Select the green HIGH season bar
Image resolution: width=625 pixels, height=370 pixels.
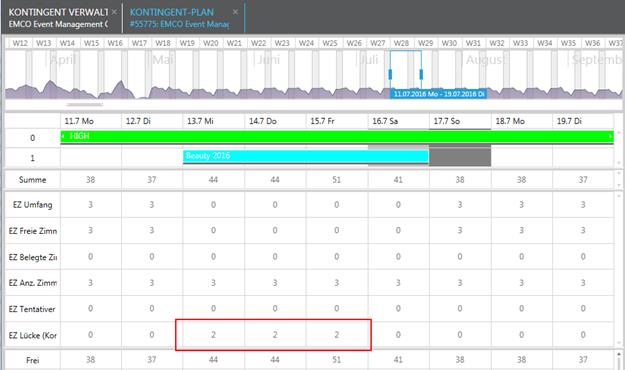pyautogui.click(x=337, y=136)
